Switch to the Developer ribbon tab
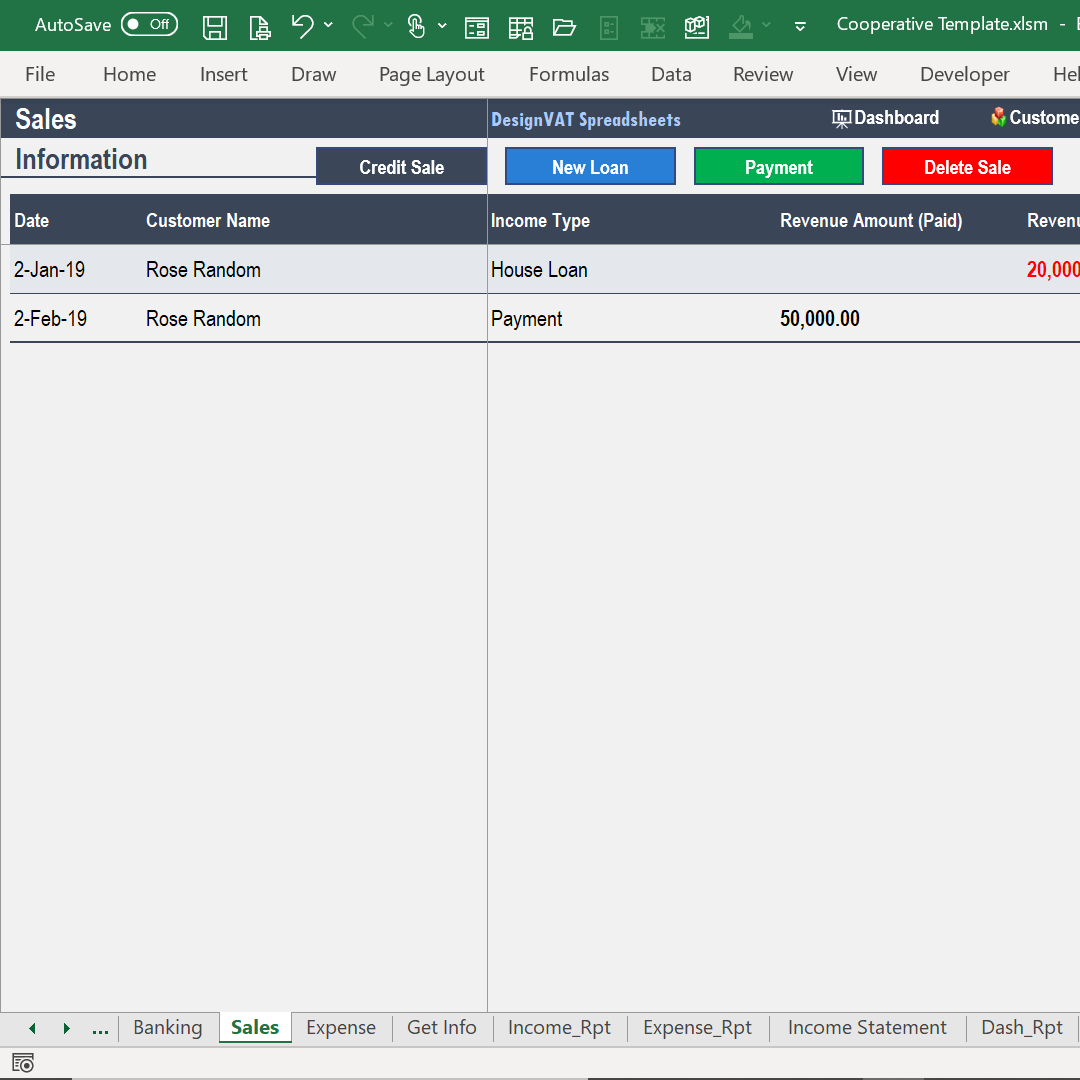 click(x=963, y=74)
